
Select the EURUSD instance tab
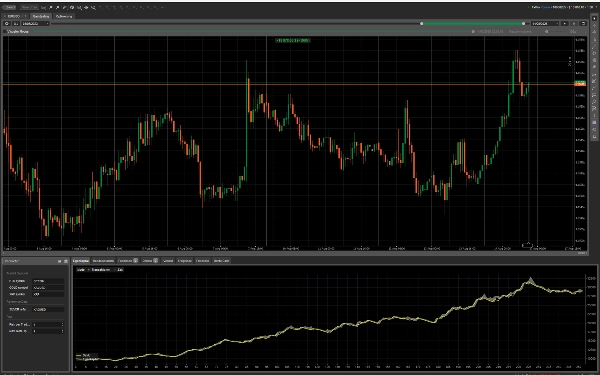coord(14,16)
